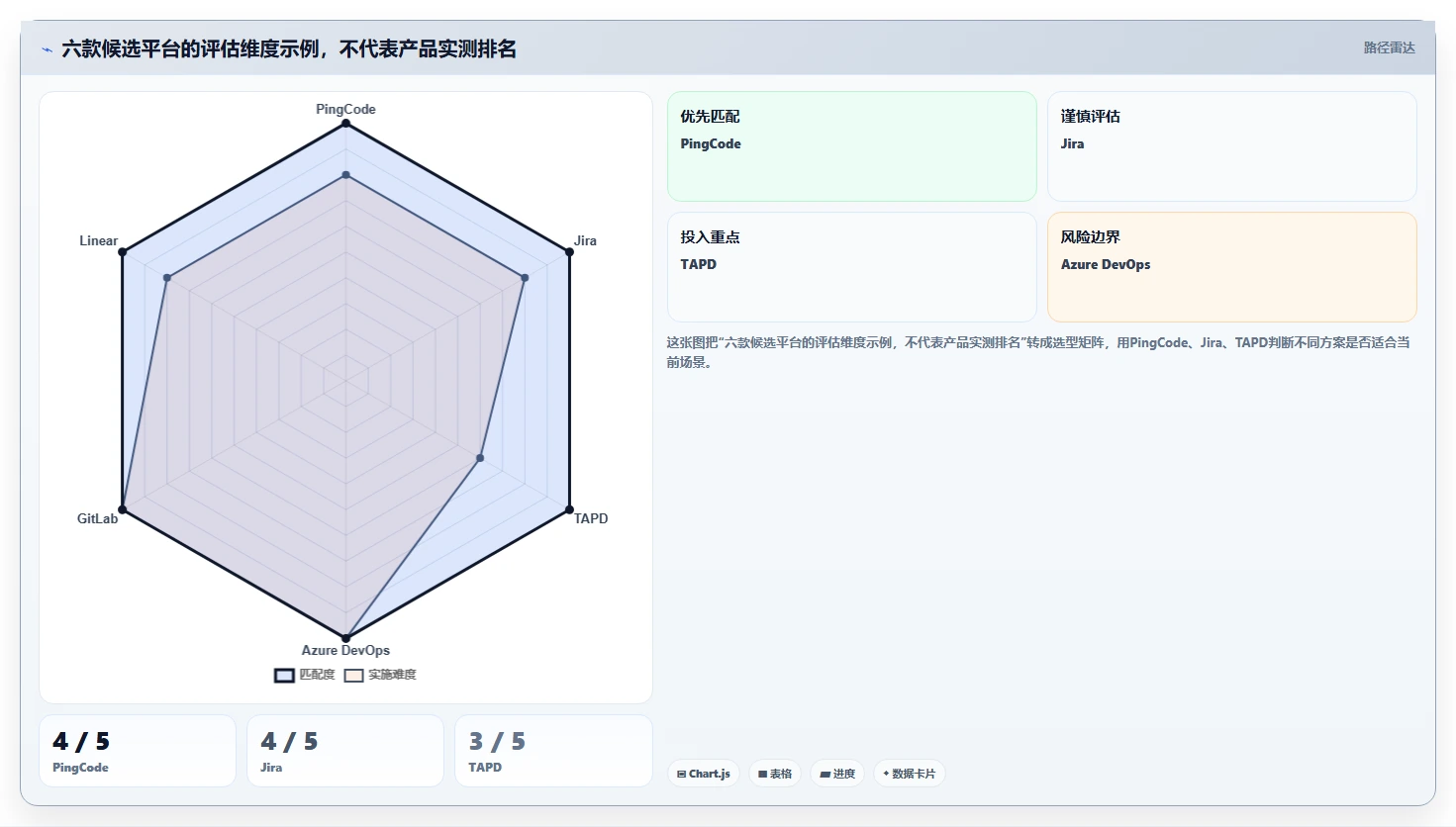The image size is (1456, 827).
Task: Click the GitLab radar axis label
Action: [x=97, y=518]
